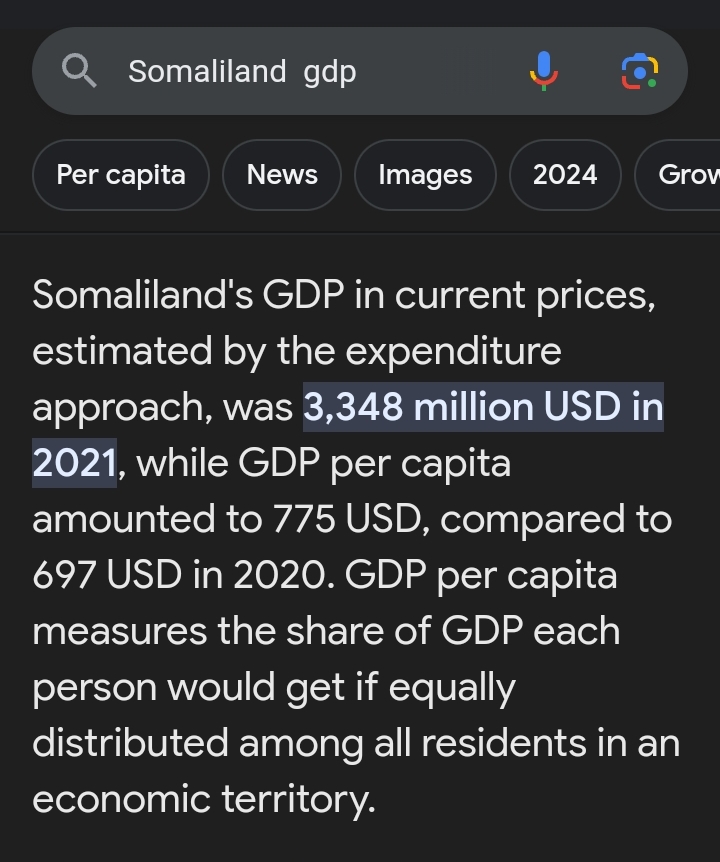This screenshot has height=862, width=720.
Task: Click highlighted '3,348 million USD in' text
Action: coord(484,407)
